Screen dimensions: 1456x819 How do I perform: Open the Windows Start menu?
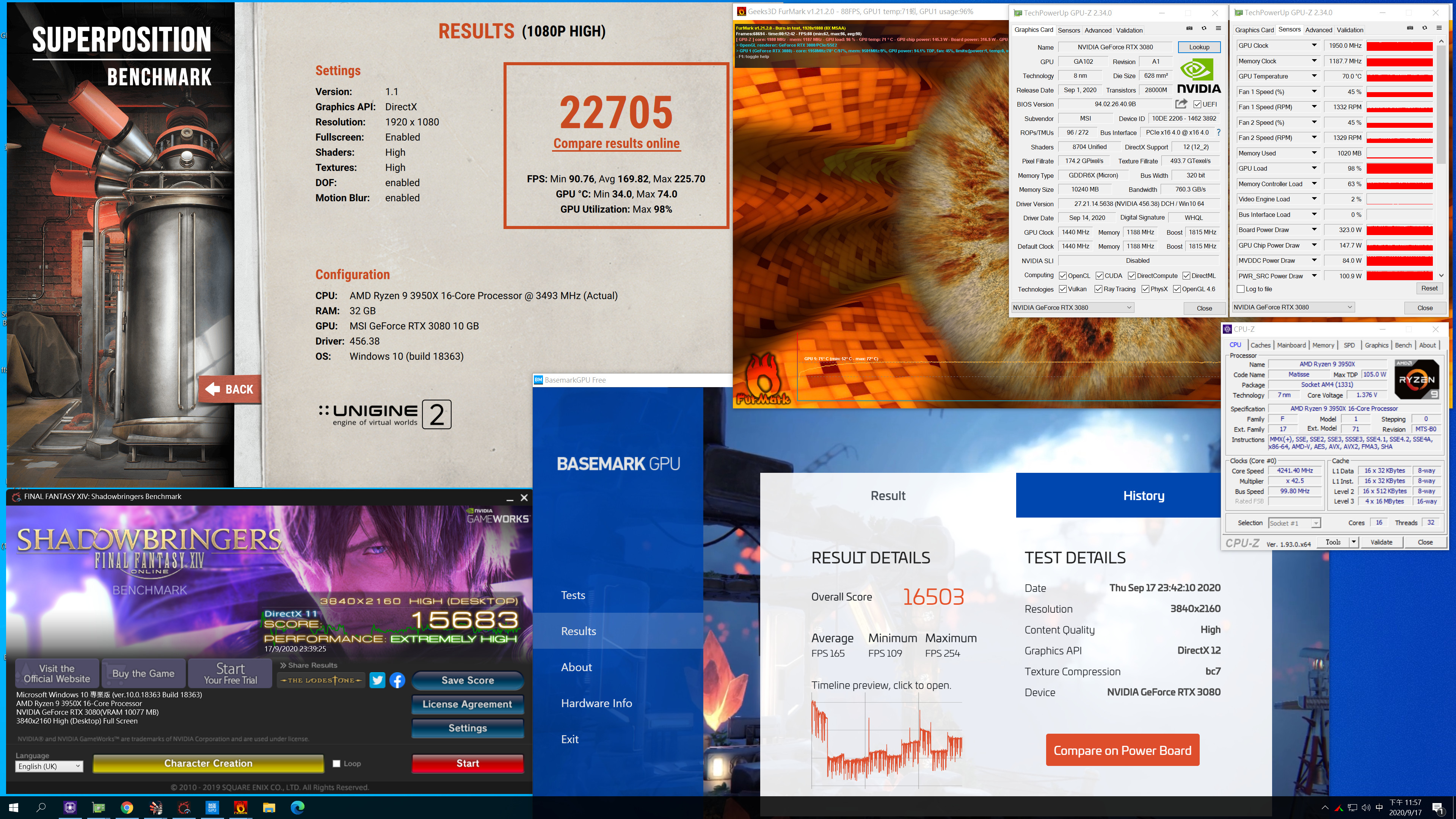pos(14,807)
